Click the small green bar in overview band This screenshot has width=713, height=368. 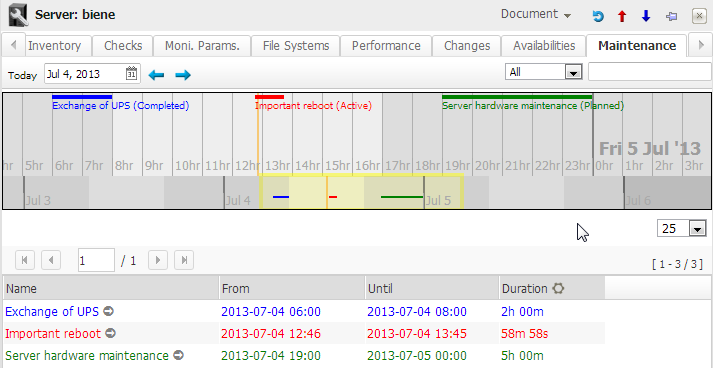click(402, 197)
